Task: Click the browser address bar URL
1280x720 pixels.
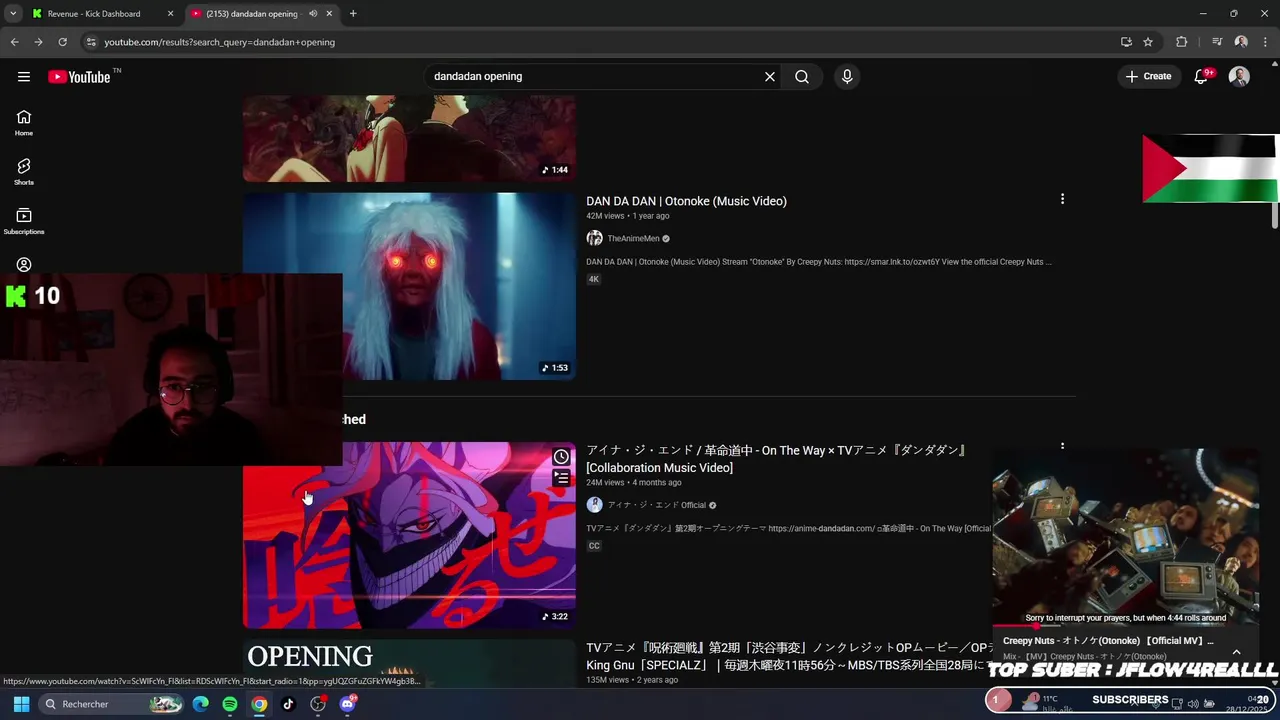Action: (219, 42)
